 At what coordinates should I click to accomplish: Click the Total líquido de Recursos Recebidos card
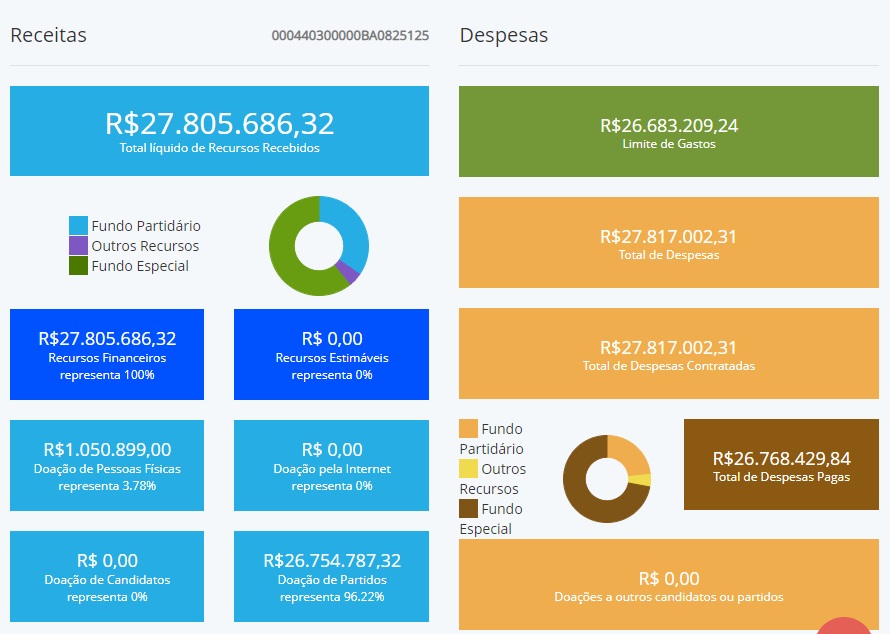point(219,131)
